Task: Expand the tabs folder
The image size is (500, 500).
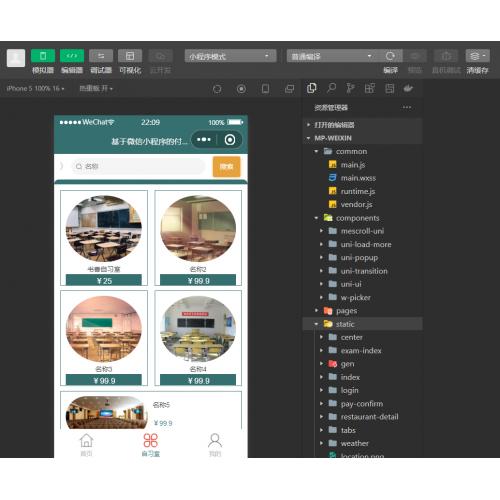Action: (x=363, y=430)
